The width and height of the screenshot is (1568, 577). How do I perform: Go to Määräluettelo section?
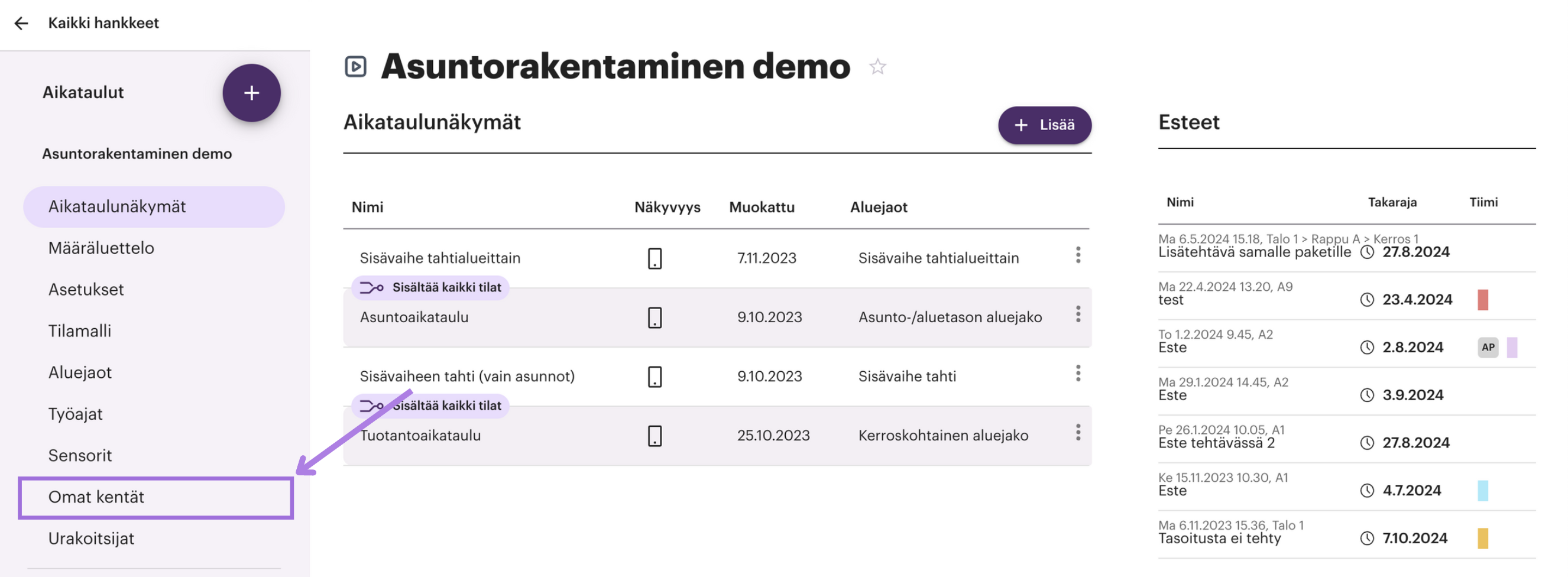101,248
